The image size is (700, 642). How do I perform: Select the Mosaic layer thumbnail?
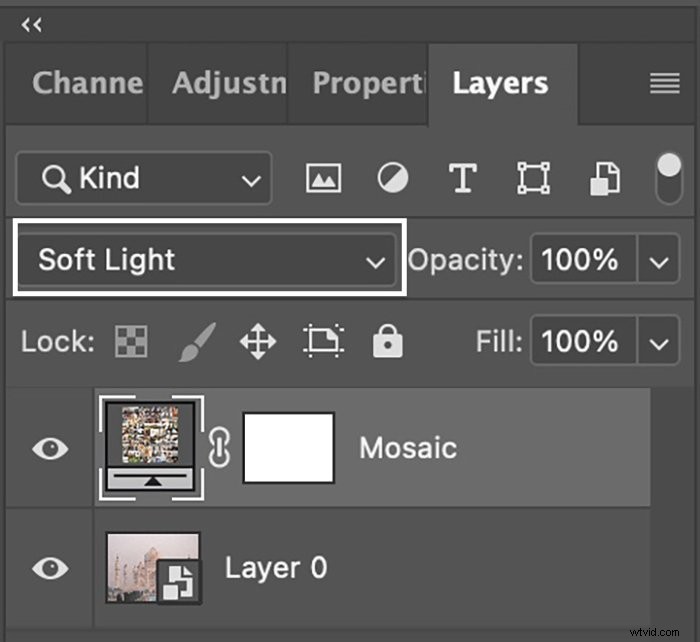(x=151, y=448)
